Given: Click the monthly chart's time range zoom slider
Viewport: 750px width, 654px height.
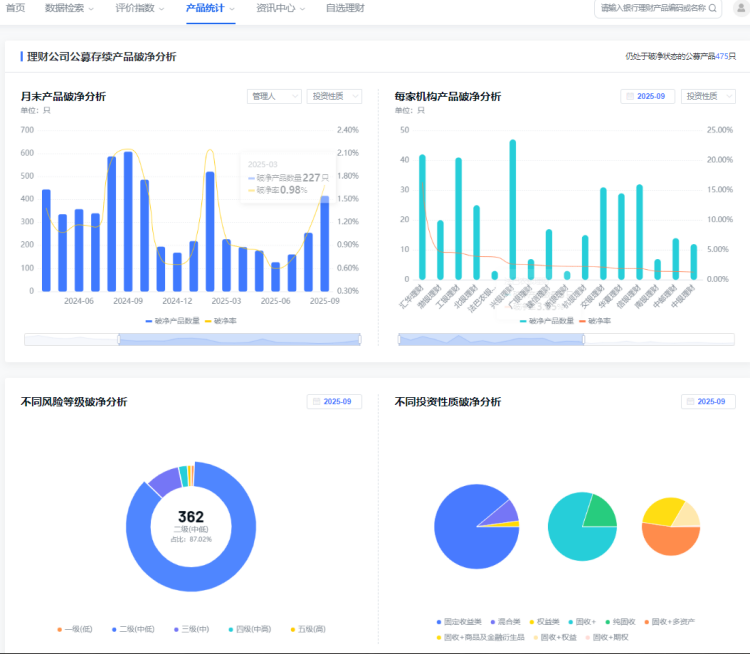Looking at the screenshot, I should 191,340.
